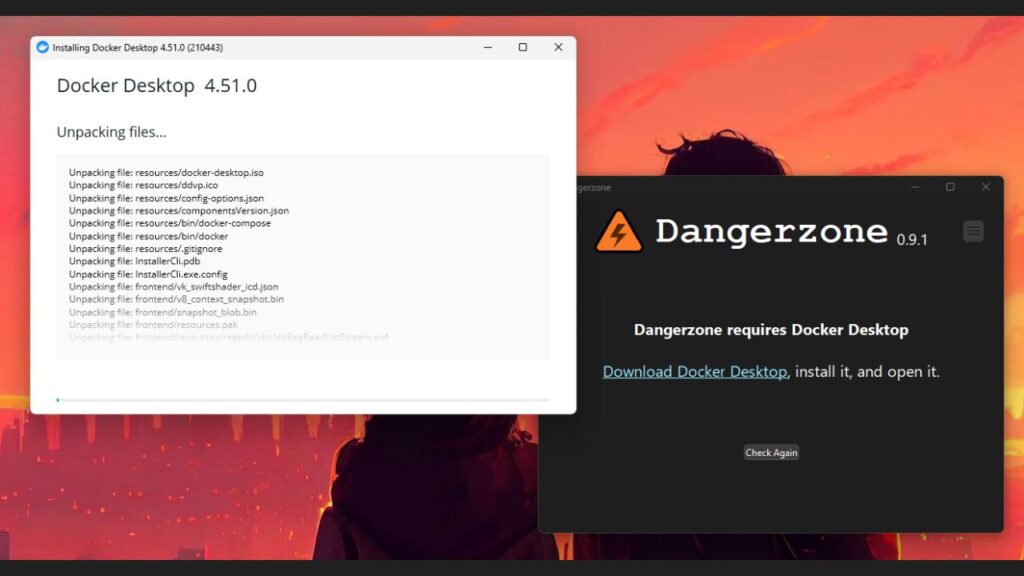Screen dimensions: 1024x576
Task: Click the Docker whale icon in the installer title bar
Action: pyautogui.click(x=41, y=47)
